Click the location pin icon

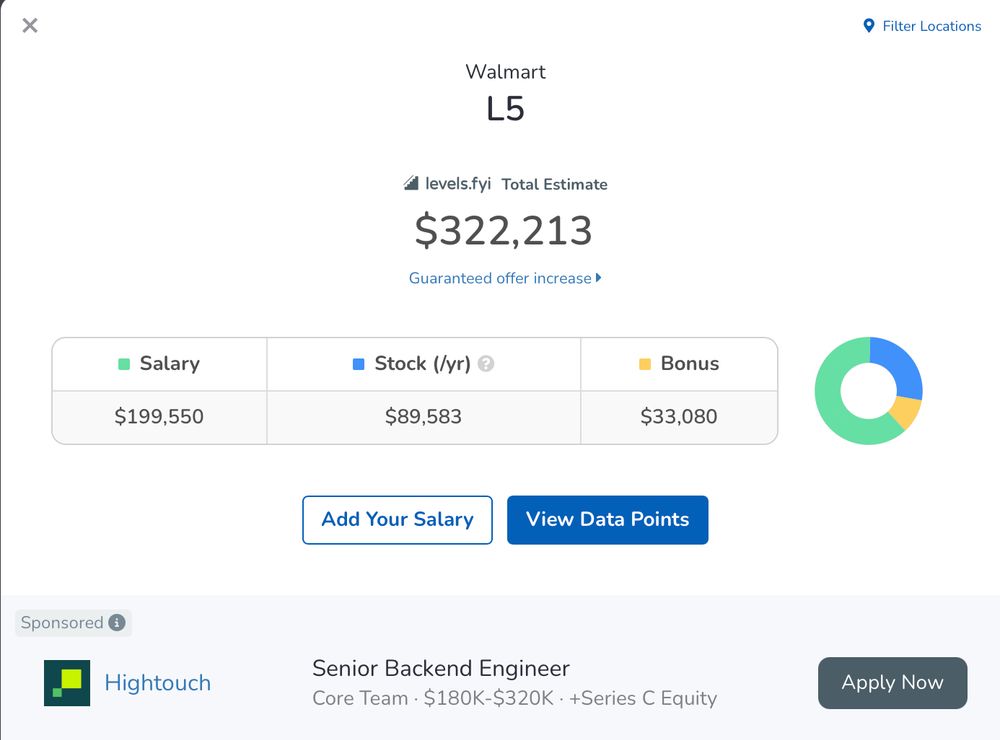pos(869,26)
